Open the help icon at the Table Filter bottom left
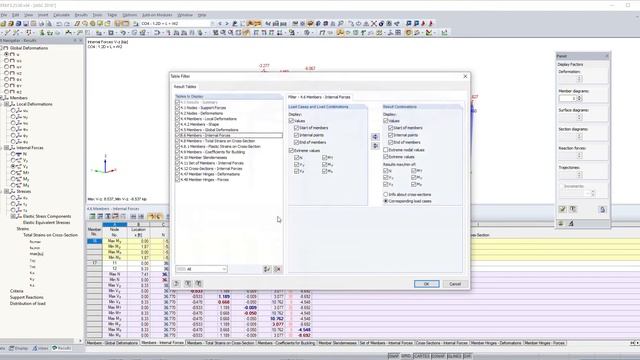The width and height of the screenshot is (640, 360). (176, 283)
